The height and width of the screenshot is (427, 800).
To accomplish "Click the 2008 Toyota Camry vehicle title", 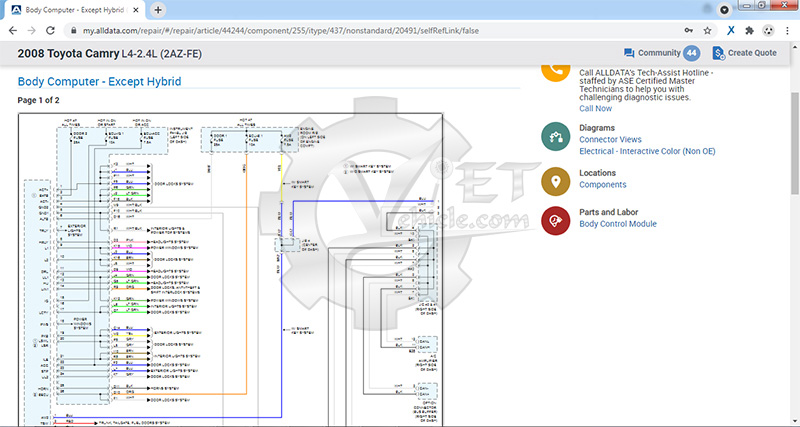I will (110, 54).
